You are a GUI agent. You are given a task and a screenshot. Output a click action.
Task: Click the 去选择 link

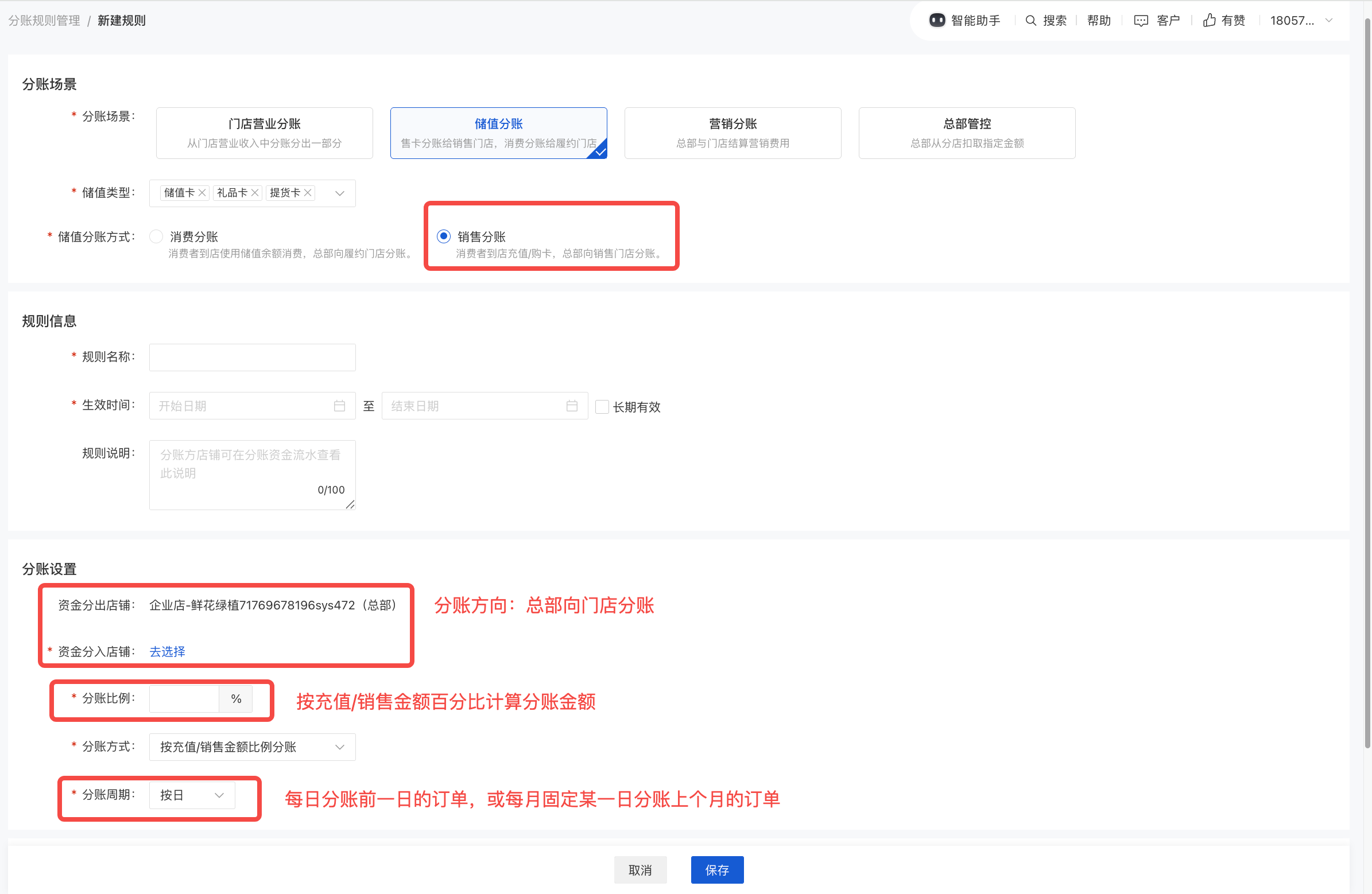pyautogui.click(x=167, y=651)
